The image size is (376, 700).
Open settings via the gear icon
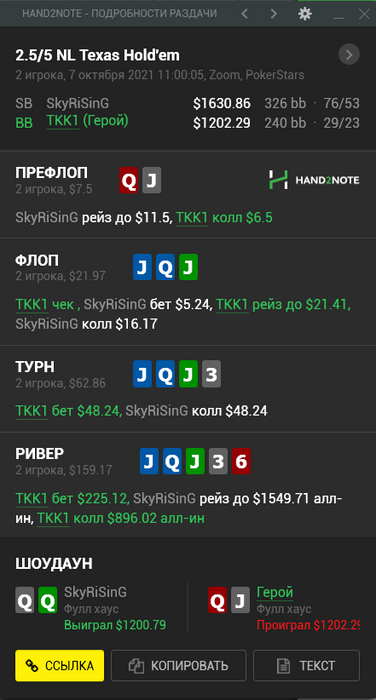(305, 14)
